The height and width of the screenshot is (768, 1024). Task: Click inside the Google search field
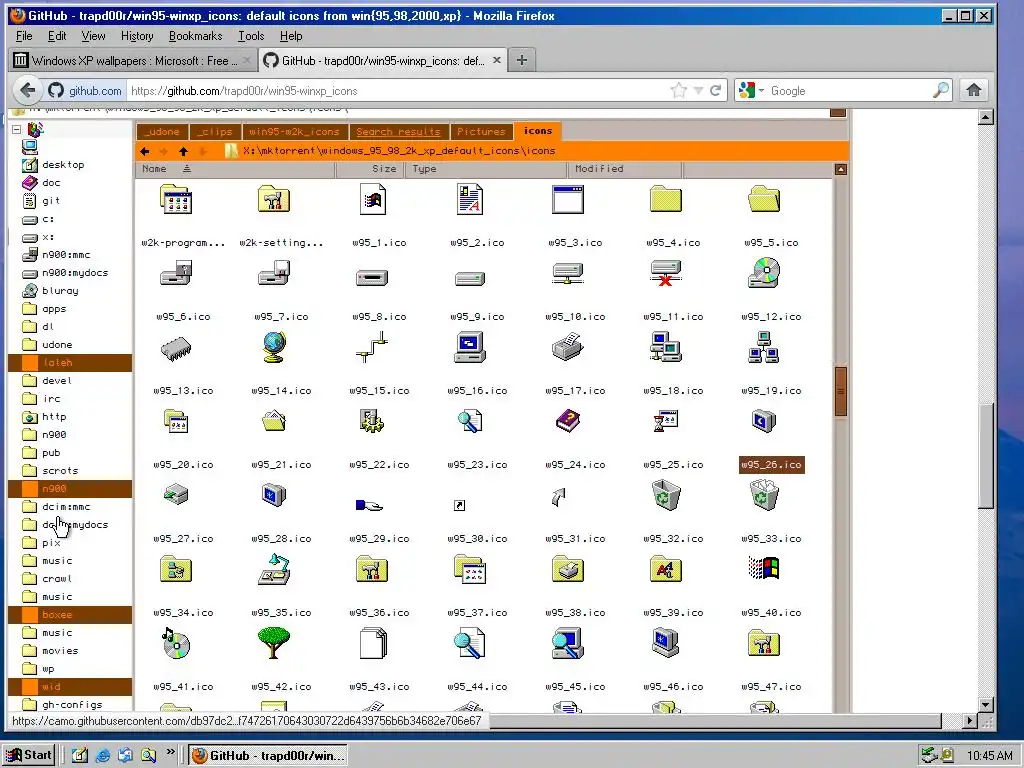tap(849, 91)
